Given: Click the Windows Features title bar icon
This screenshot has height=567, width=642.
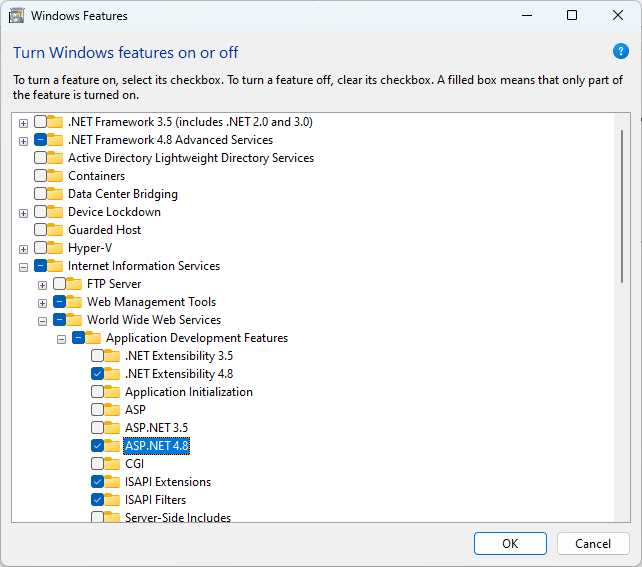Looking at the screenshot, I should tap(17, 16).
